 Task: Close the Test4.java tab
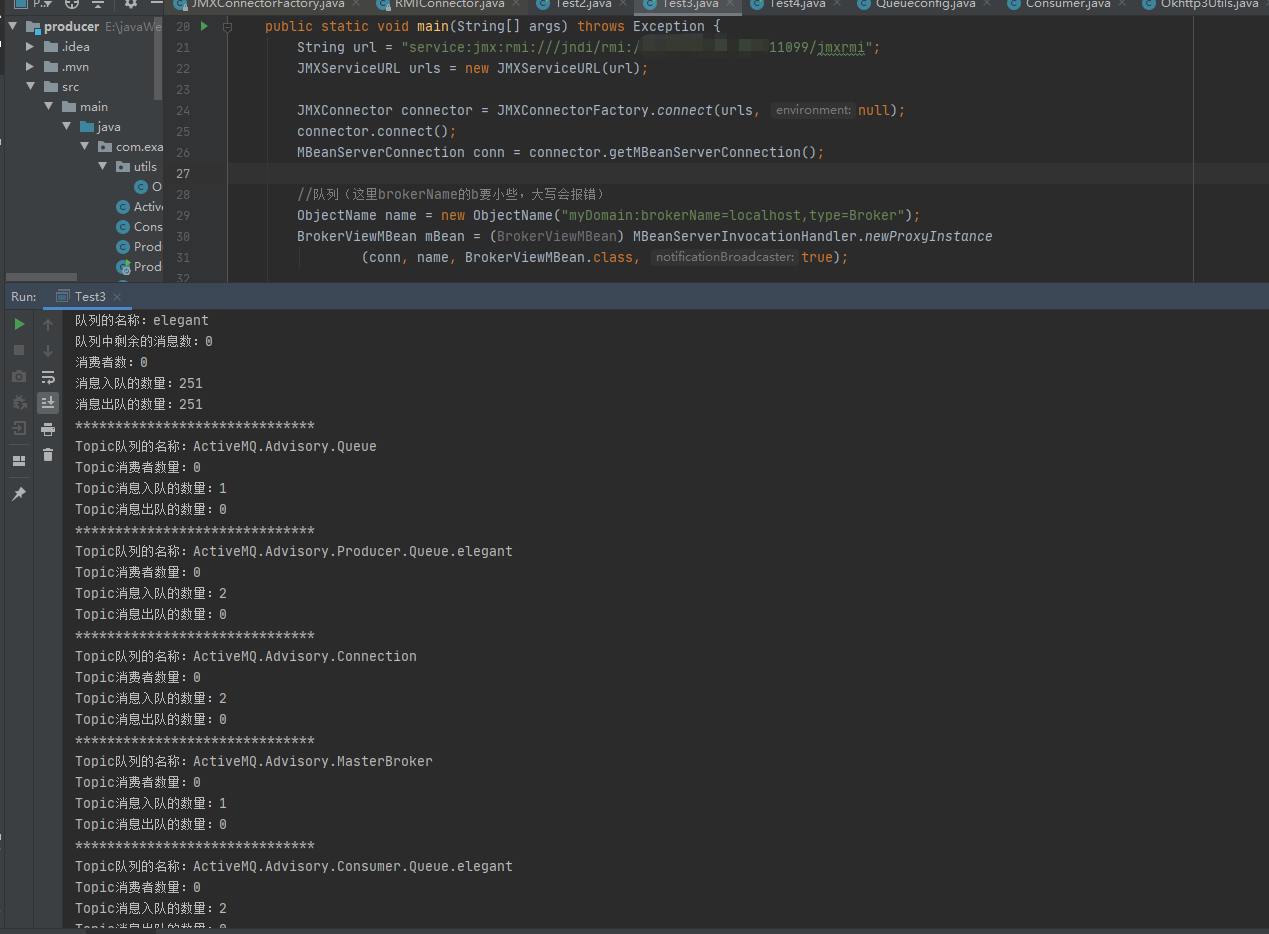(837, 4)
